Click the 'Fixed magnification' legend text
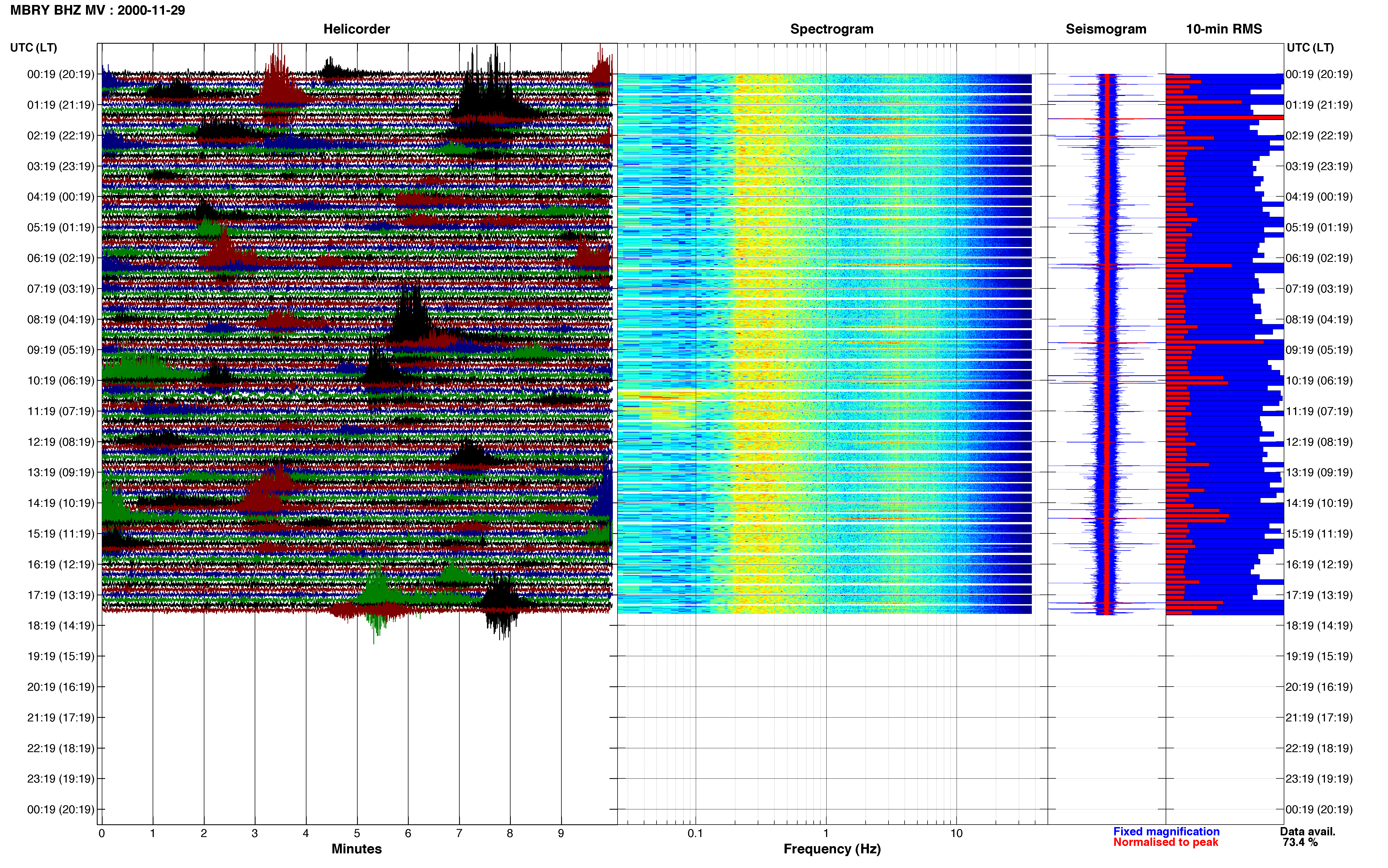 1166,831
